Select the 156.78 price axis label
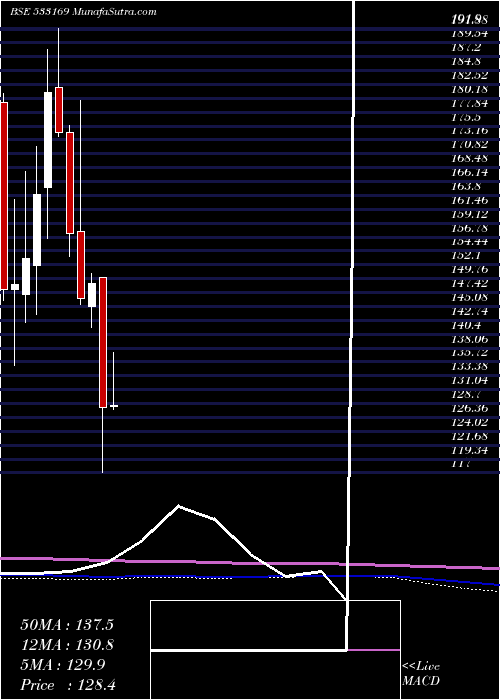500x700 pixels. coord(469,228)
